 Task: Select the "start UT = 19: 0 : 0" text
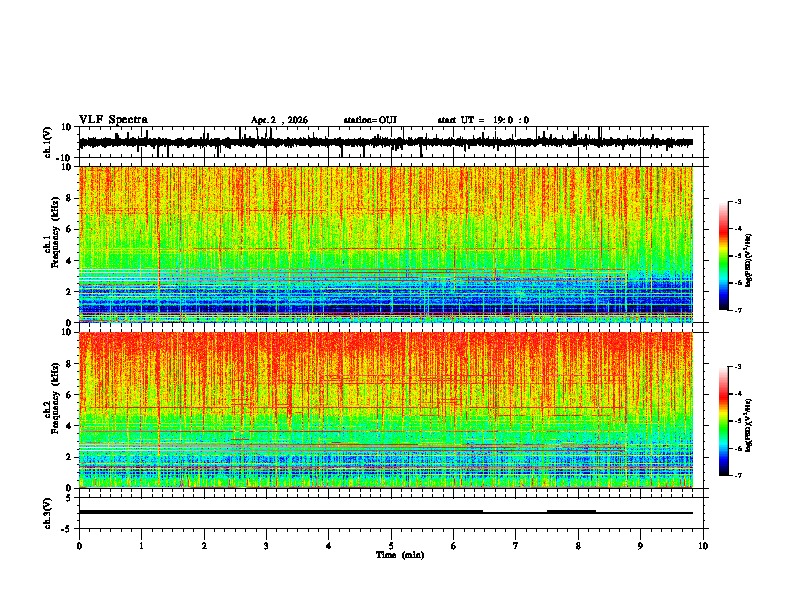(x=483, y=120)
